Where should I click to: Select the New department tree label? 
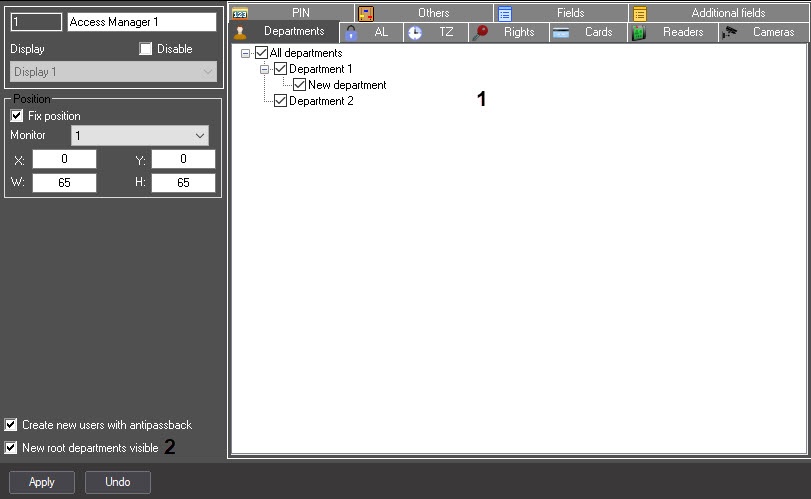click(x=347, y=85)
